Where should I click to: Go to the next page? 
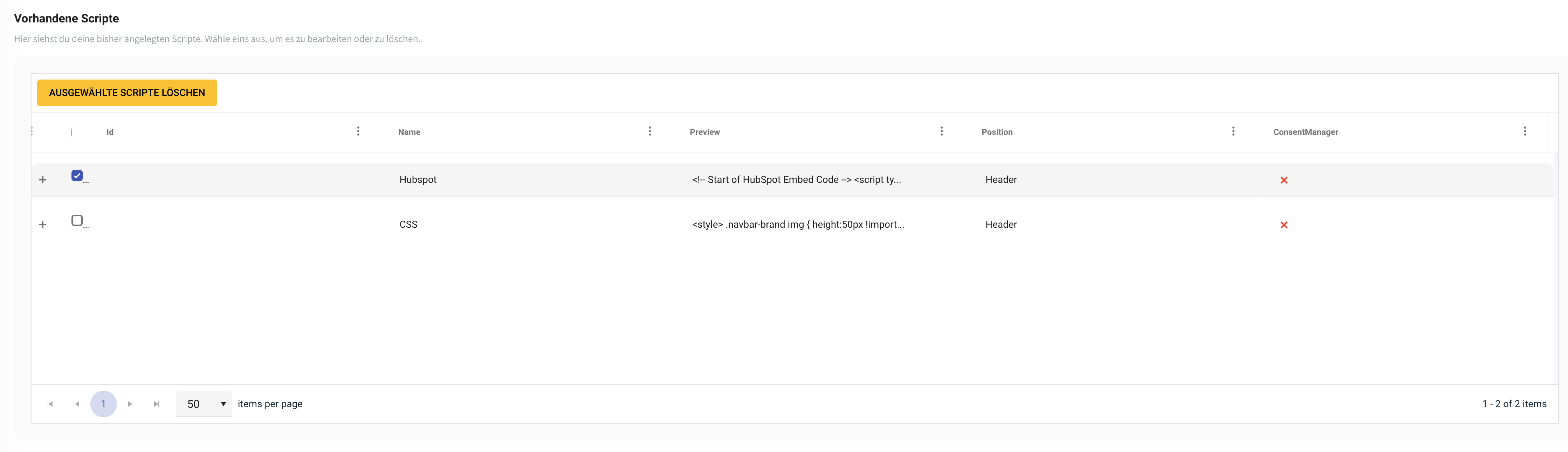130,404
